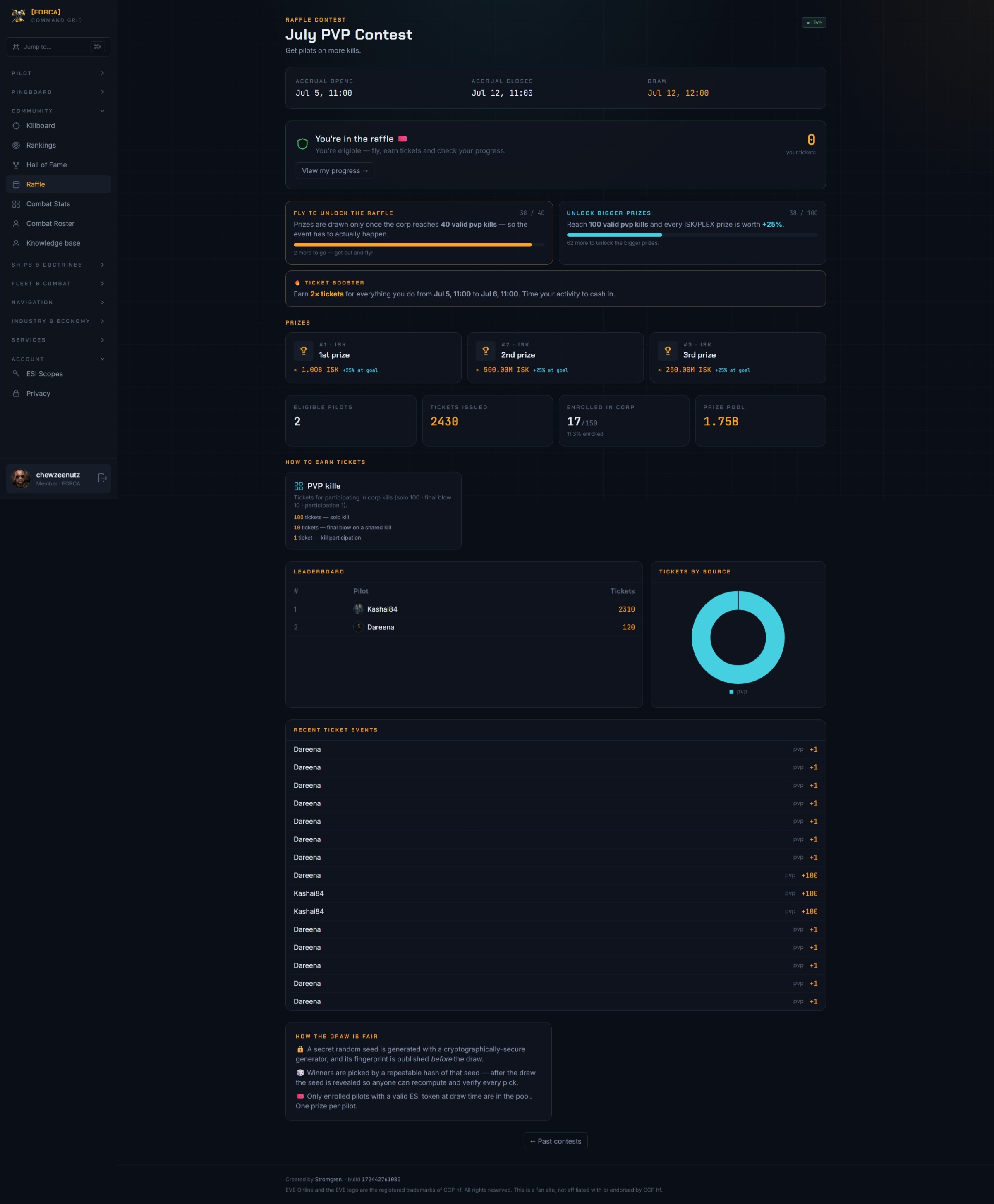This screenshot has height=1204, width=994.
Task: Collapse the Account sidebar section
Action: [58, 359]
